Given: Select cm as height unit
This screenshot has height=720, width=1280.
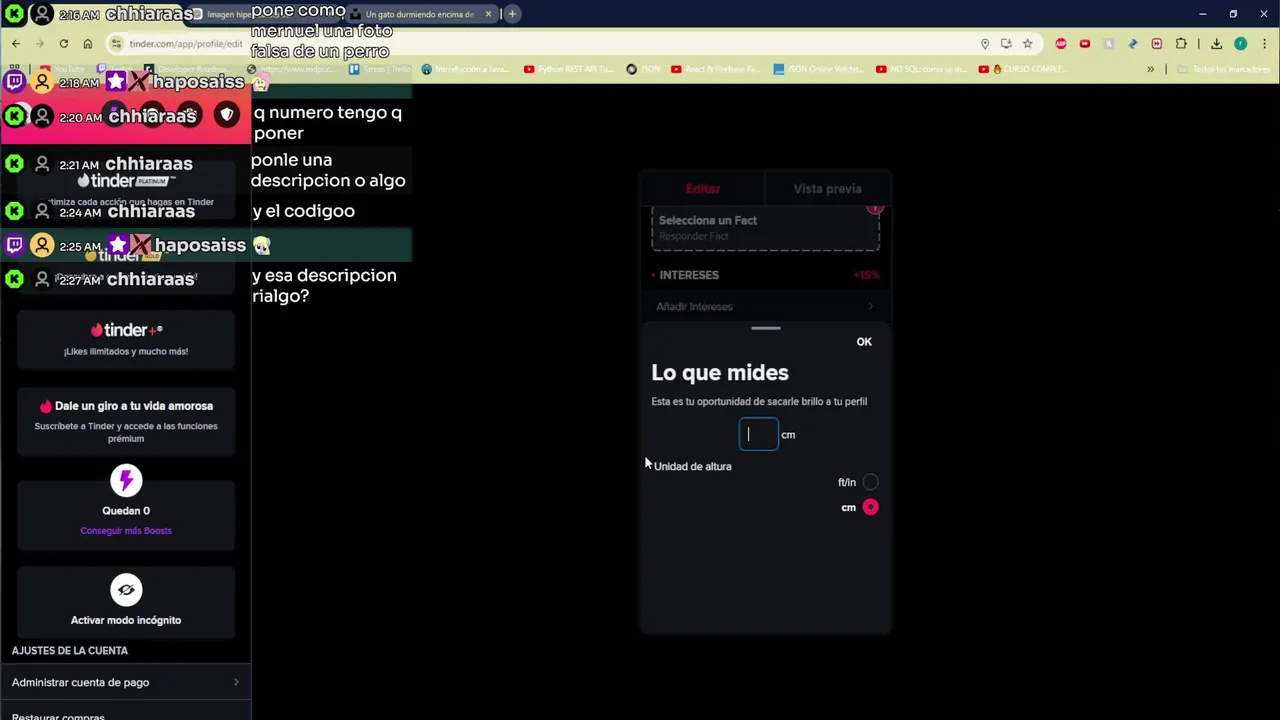Looking at the screenshot, I should pos(871,507).
